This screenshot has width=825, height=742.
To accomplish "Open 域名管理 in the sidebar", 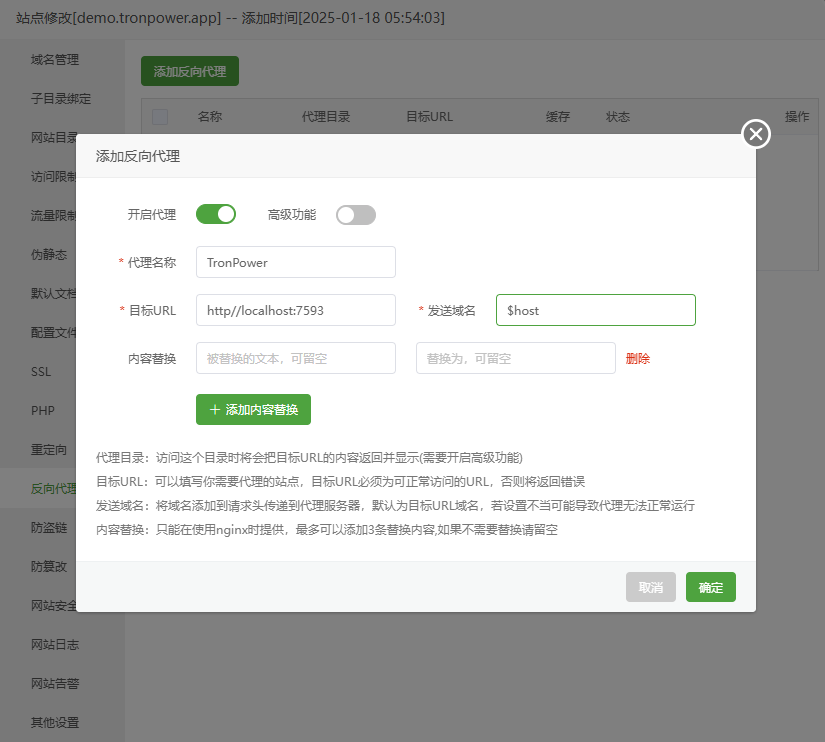I will (x=55, y=60).
